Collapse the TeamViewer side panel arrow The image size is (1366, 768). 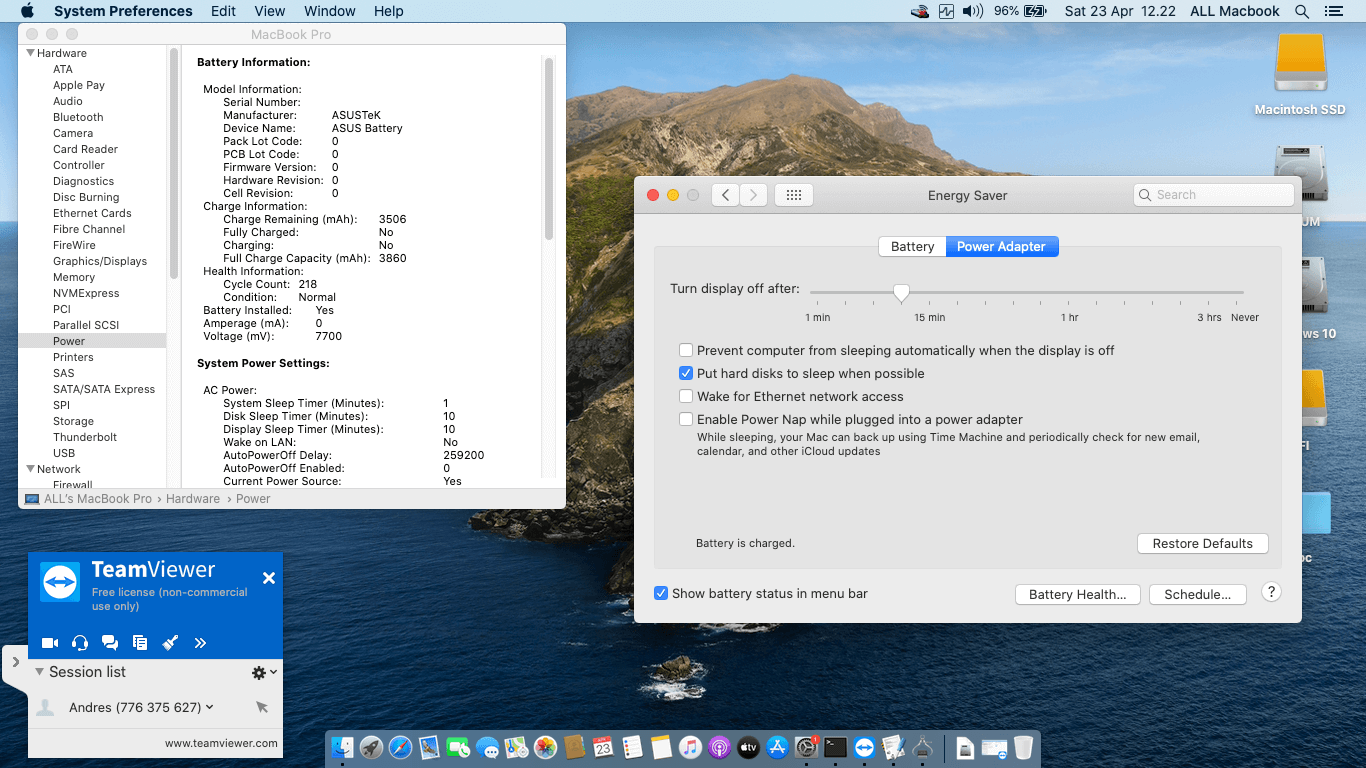point(15,662)
